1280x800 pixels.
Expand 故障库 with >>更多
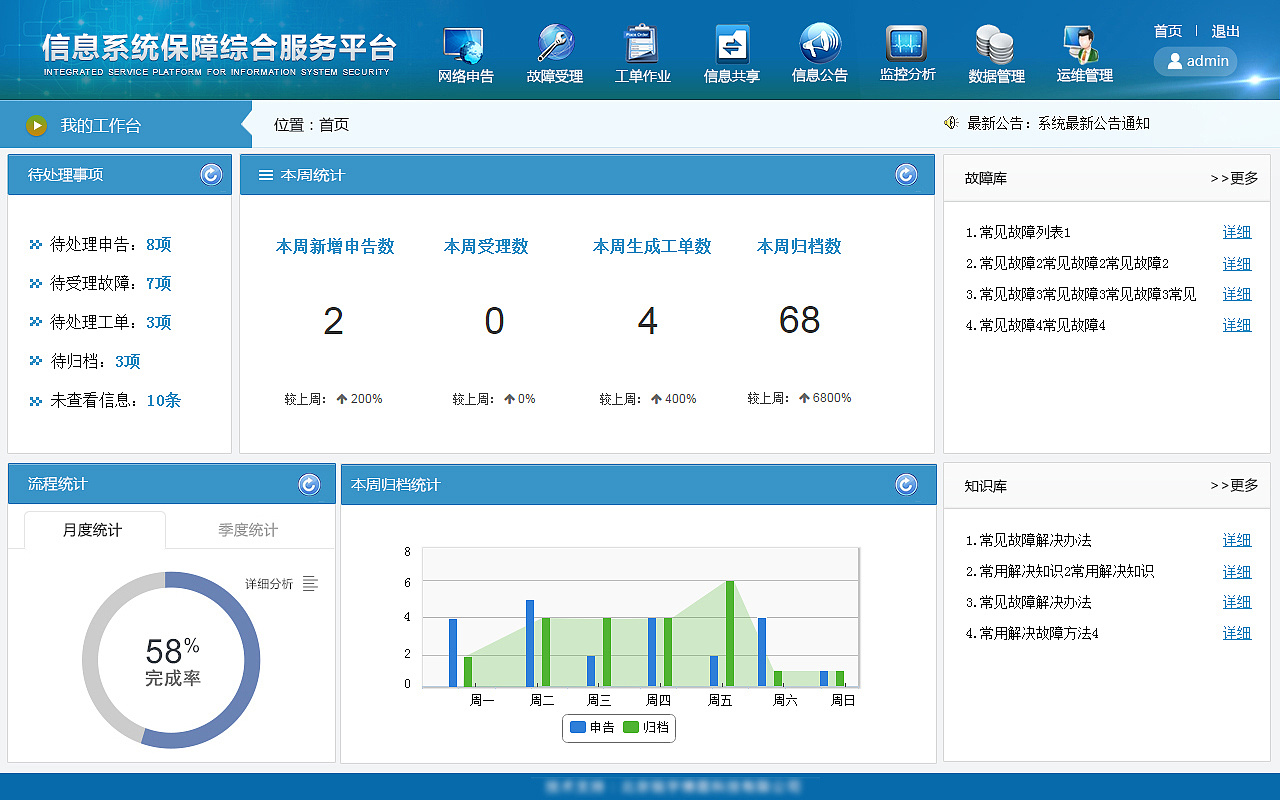1234,178
